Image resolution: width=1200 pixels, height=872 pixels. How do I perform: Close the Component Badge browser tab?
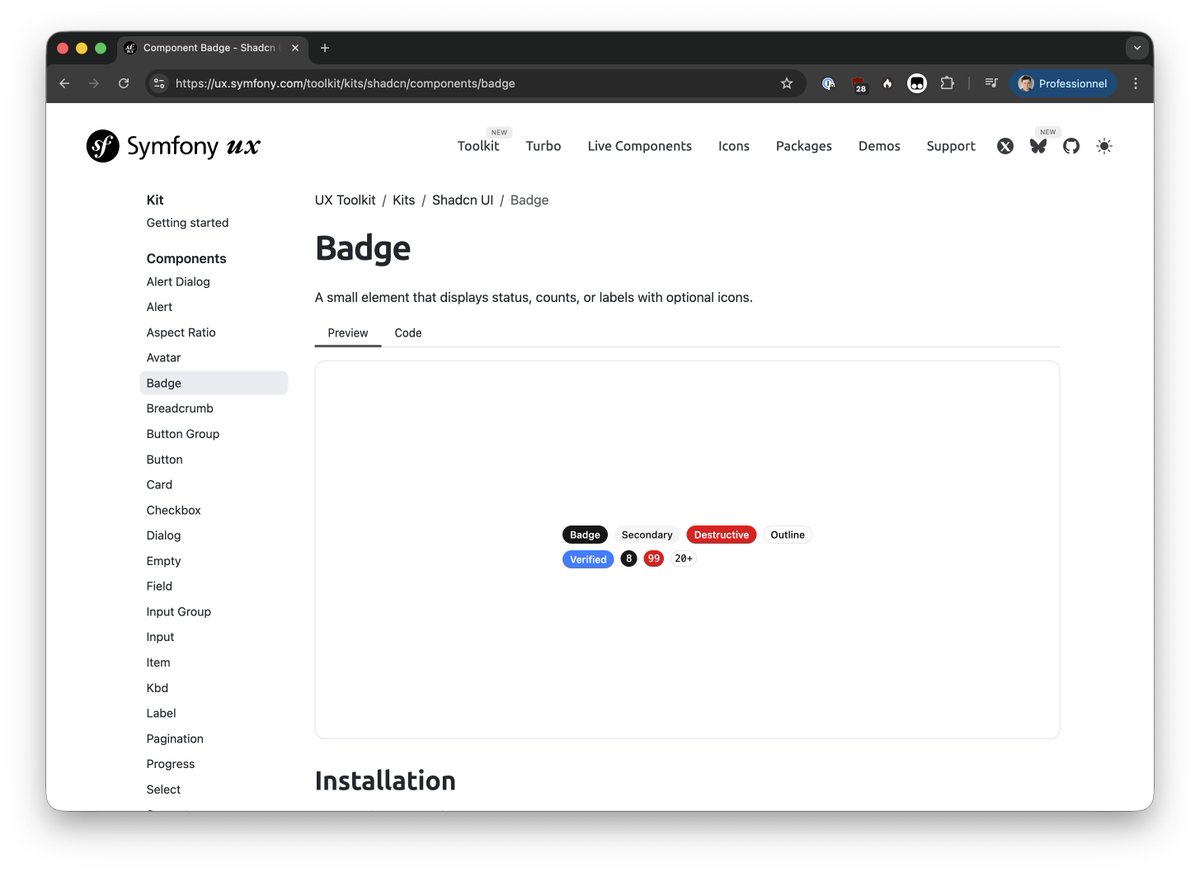[x=295, y=48]
